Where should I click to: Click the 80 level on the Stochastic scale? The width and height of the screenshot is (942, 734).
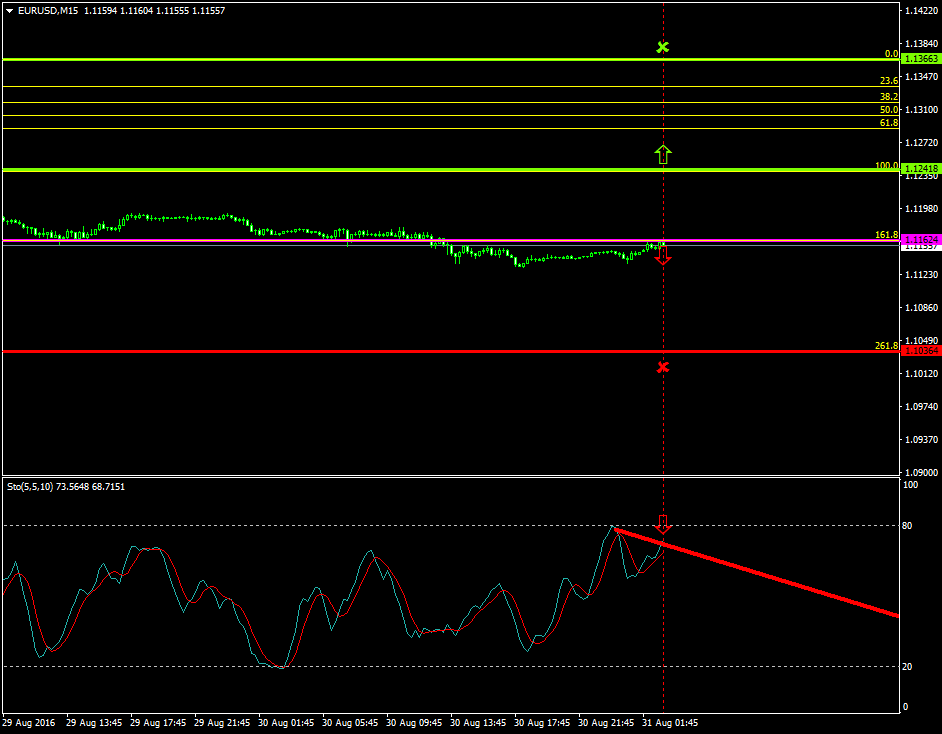pyautogui.click(x=909, y=525)
